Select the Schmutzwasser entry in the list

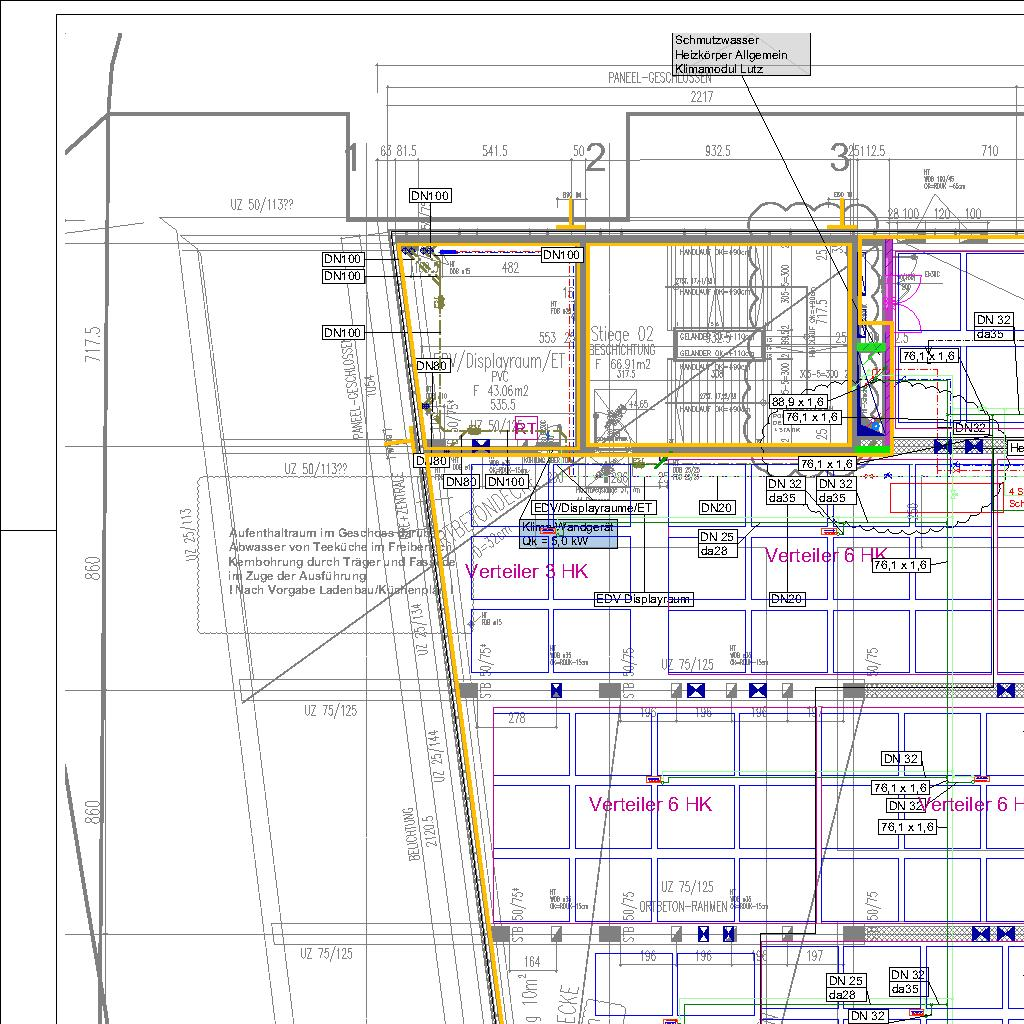716,39
